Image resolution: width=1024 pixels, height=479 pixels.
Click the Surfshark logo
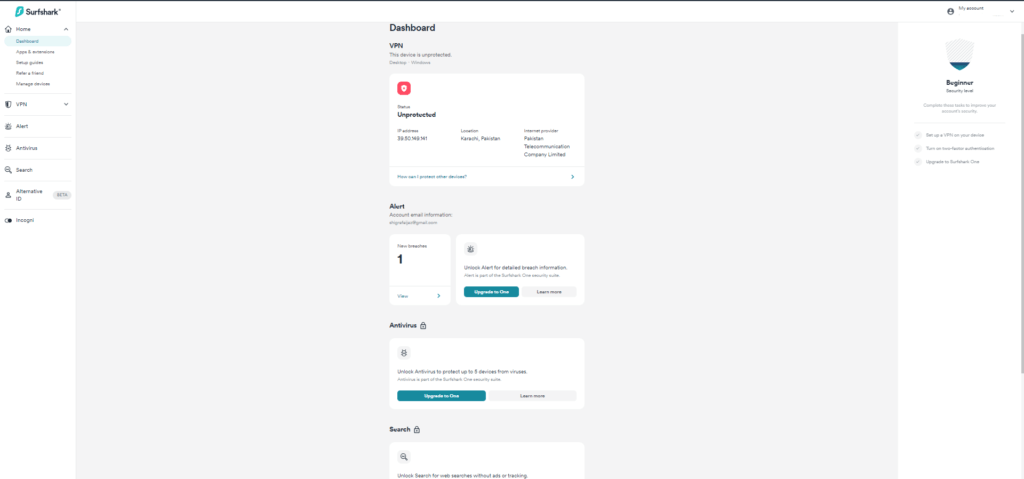click(x=38, y=12)
